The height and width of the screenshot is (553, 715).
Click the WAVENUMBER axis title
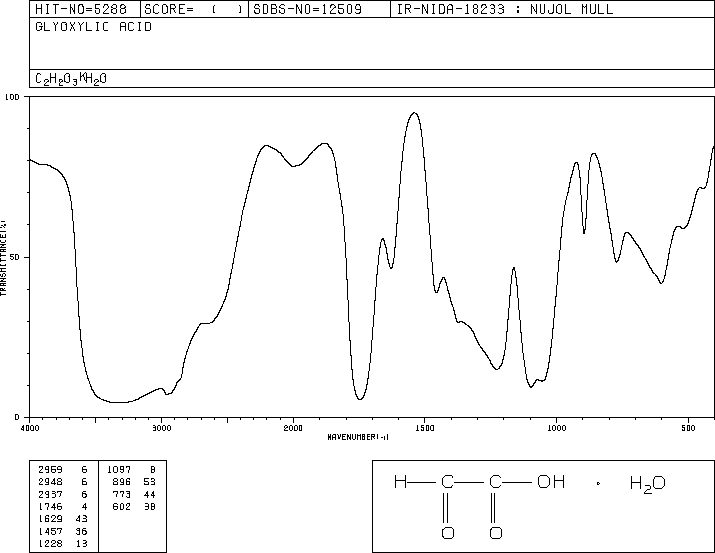[358, 437]
